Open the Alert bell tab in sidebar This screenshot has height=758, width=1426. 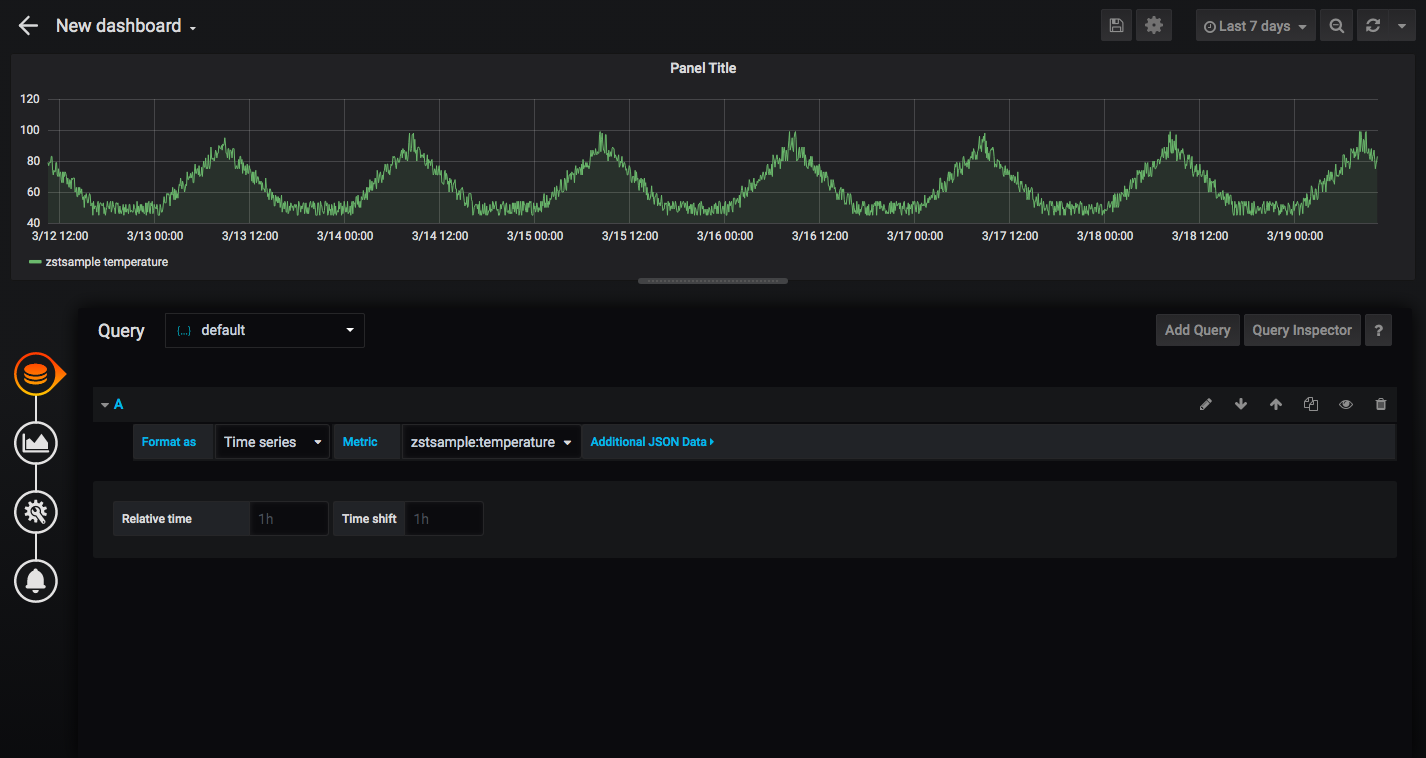click(x=36, y=581)
